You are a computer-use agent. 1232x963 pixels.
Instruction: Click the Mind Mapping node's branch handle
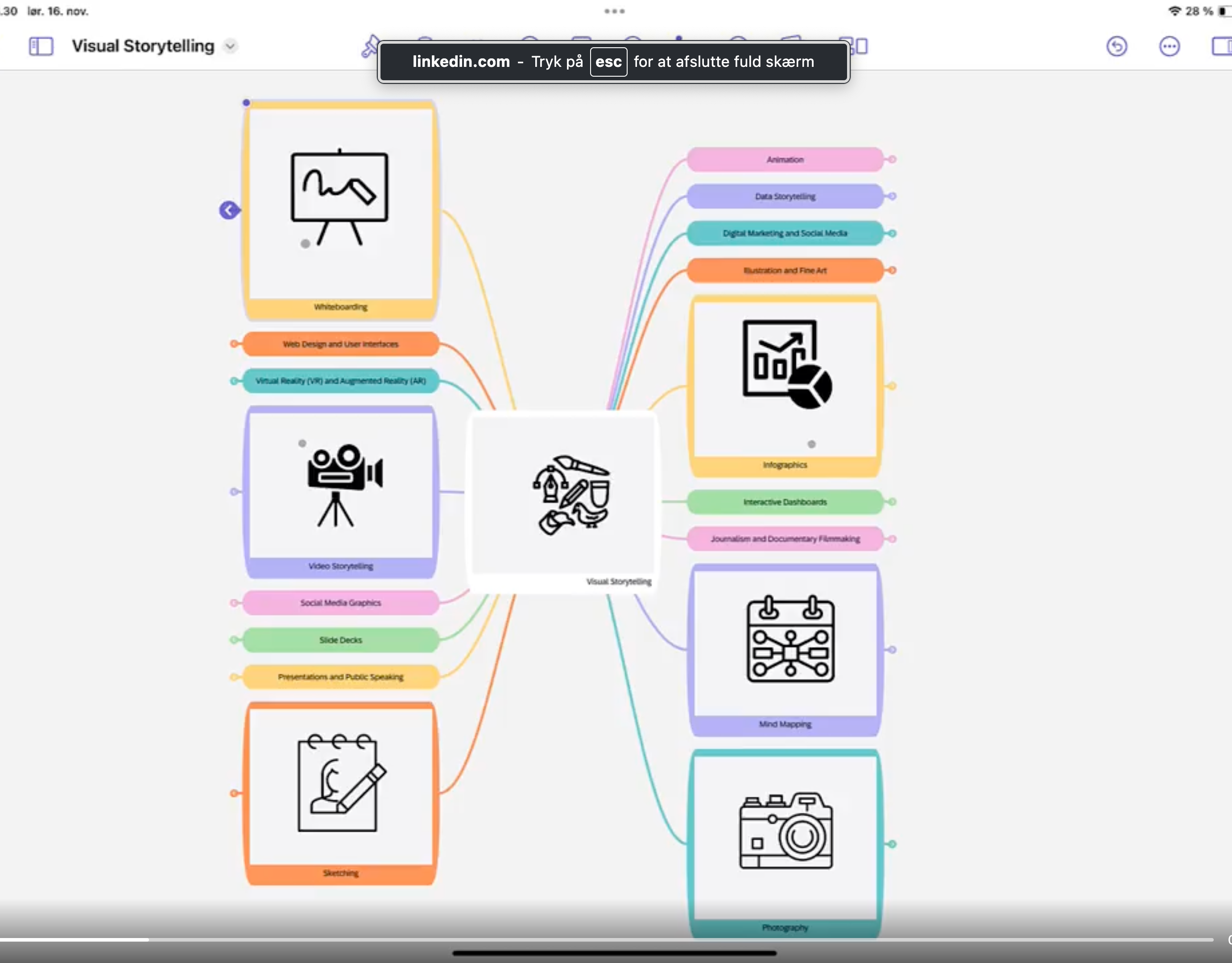pyautogui.click(x=892, y=650)
